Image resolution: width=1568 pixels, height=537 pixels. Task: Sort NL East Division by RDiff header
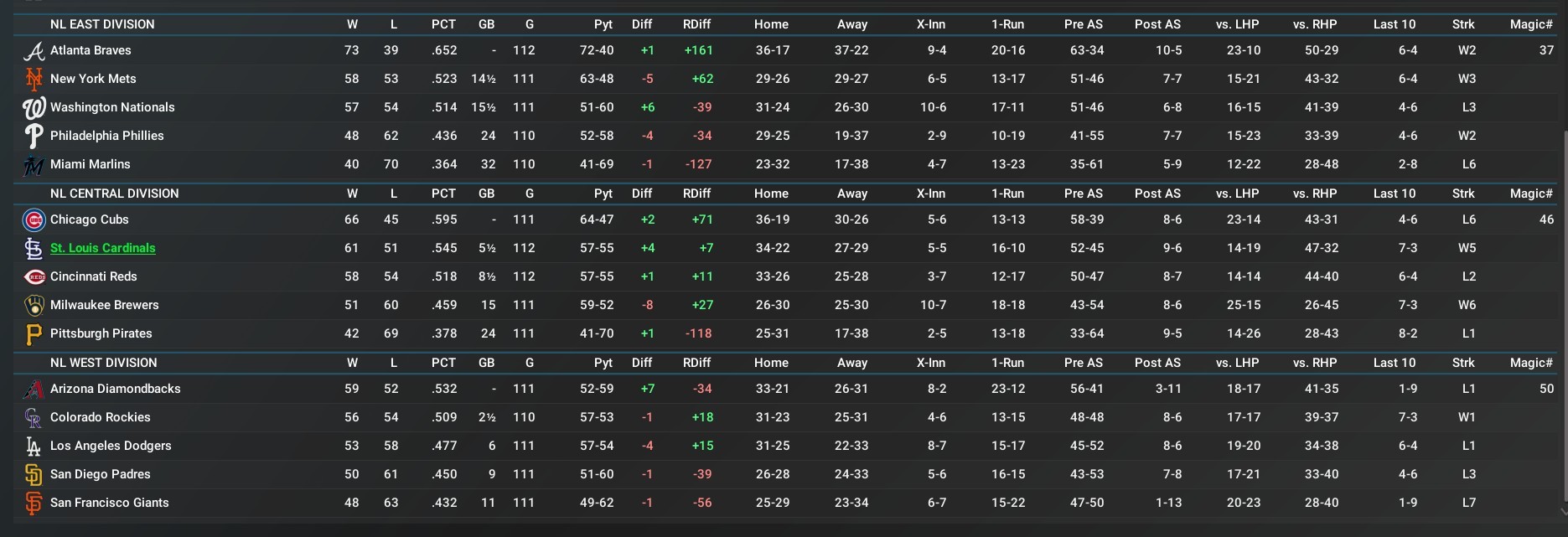[696, 24]
